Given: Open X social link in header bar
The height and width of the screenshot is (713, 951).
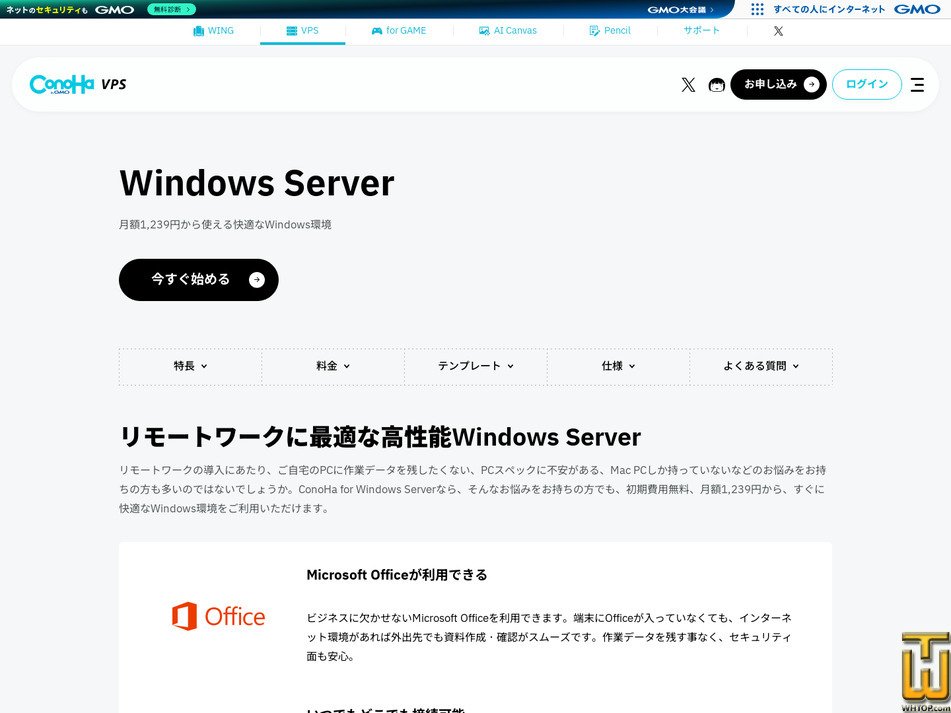Looking at the screenshot, I should point(688,85).
